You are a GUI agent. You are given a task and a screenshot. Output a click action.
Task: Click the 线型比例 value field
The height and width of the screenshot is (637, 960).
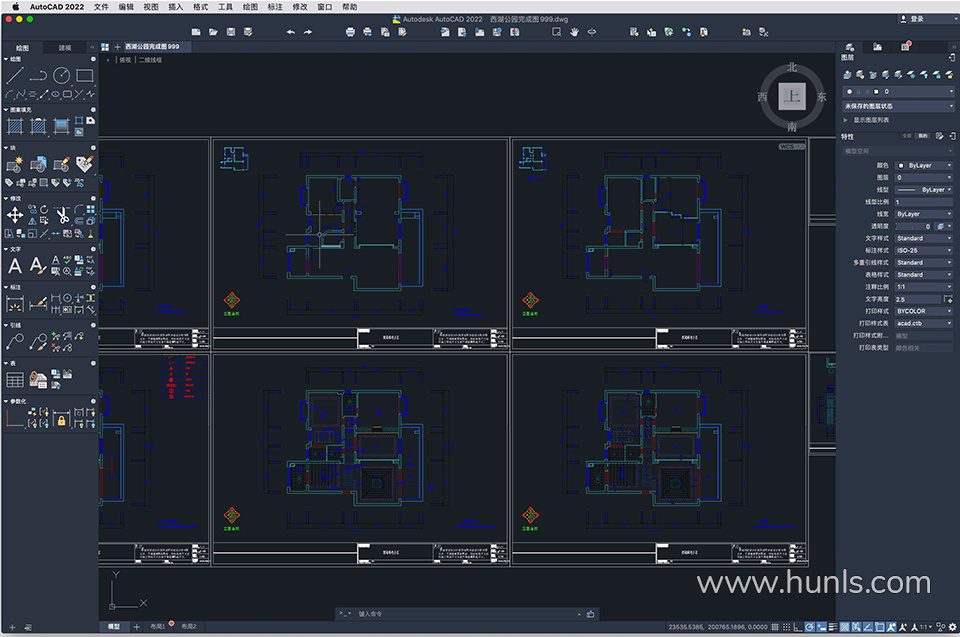click(924, 202)
